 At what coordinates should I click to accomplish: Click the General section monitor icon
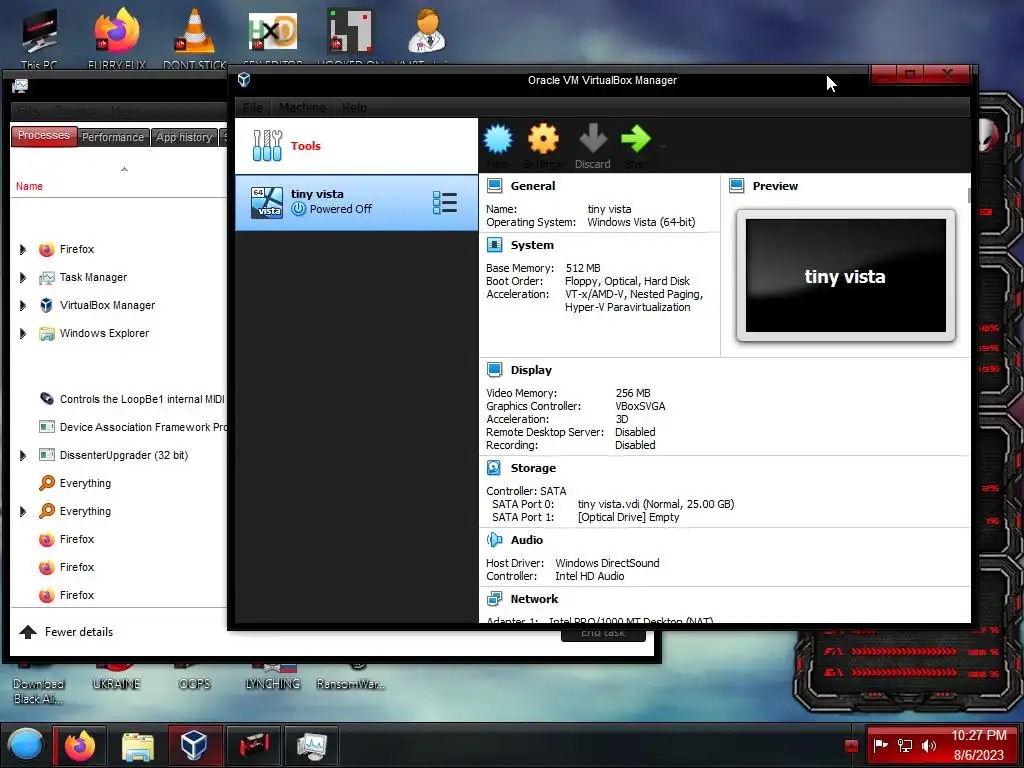(494, 186)
